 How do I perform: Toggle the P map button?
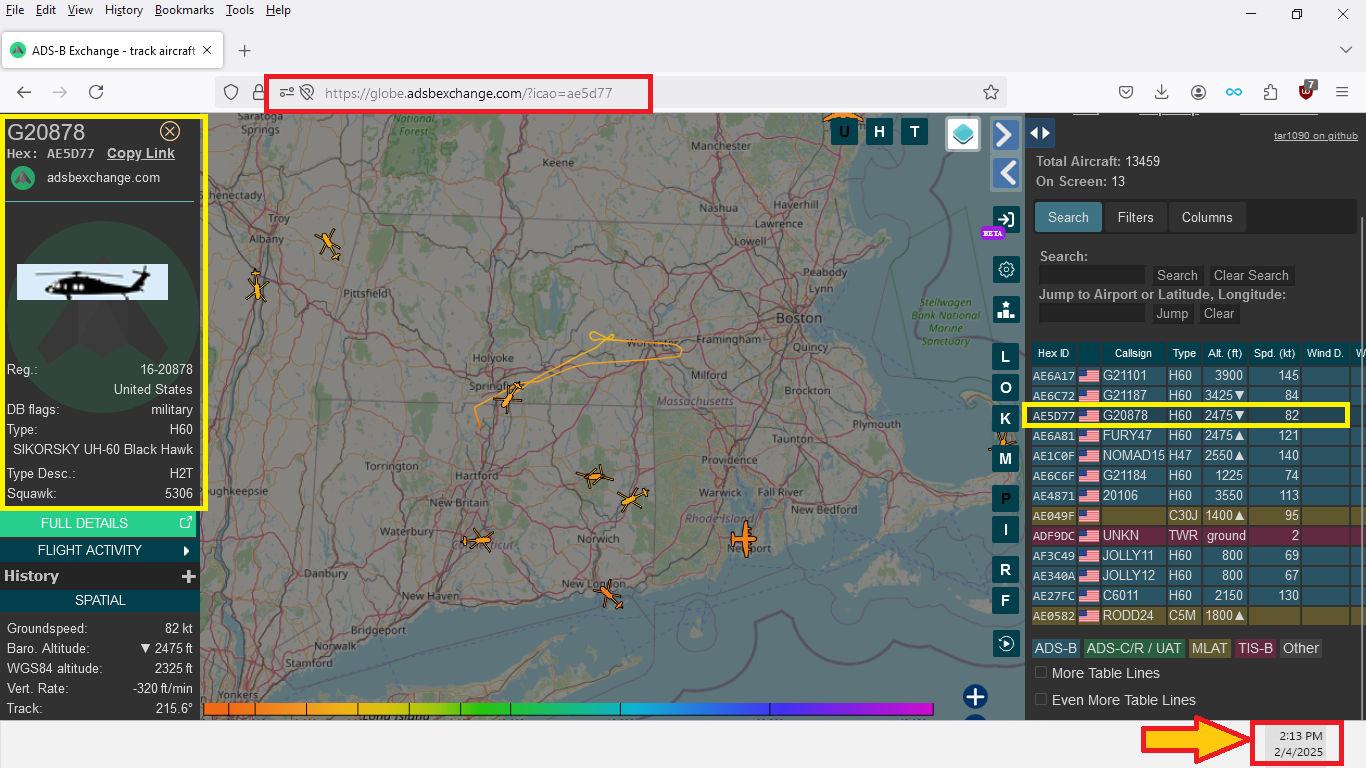coord(1005,498)
